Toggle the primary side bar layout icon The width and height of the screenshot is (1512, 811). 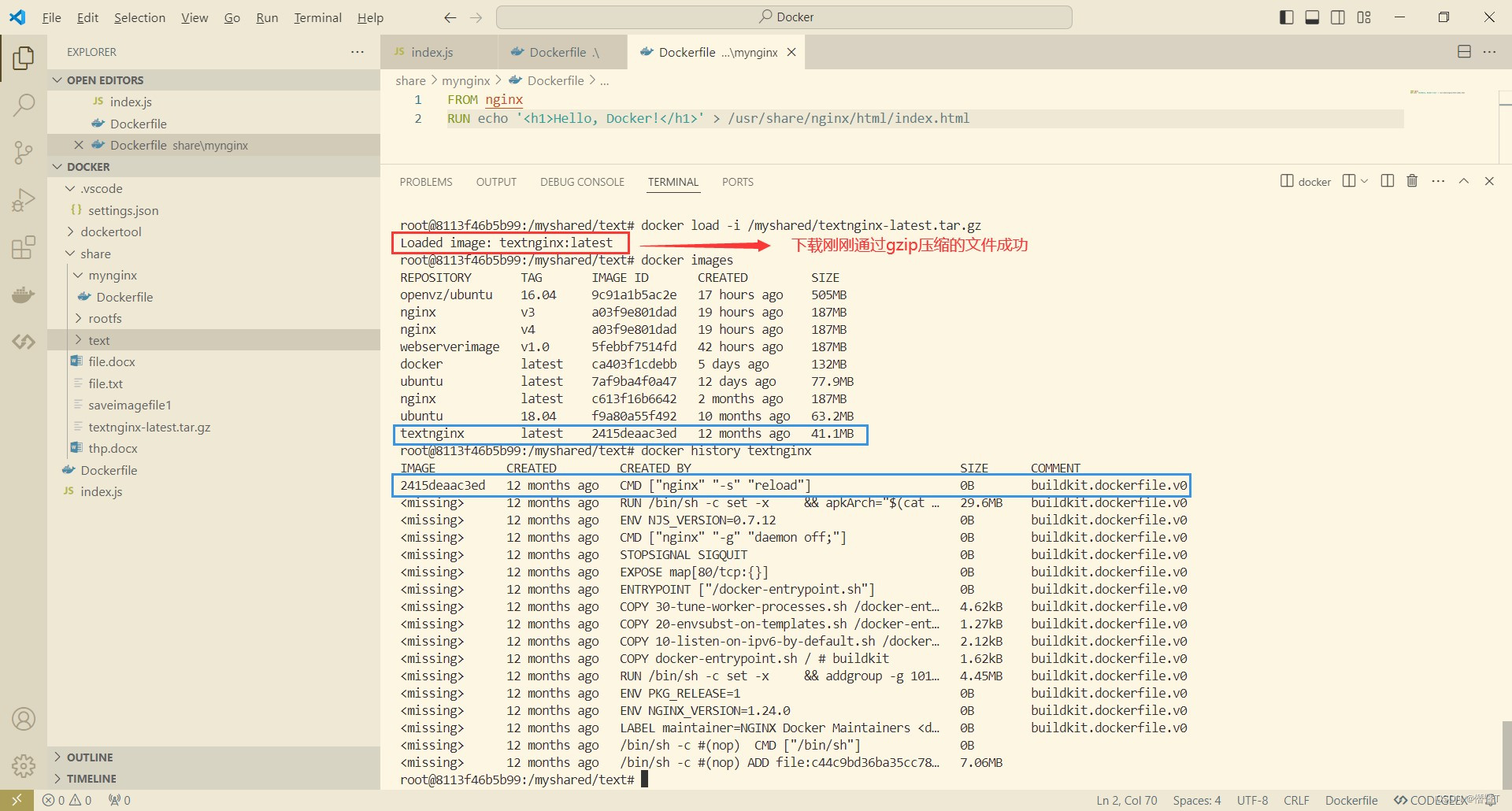click(1287, 17)
